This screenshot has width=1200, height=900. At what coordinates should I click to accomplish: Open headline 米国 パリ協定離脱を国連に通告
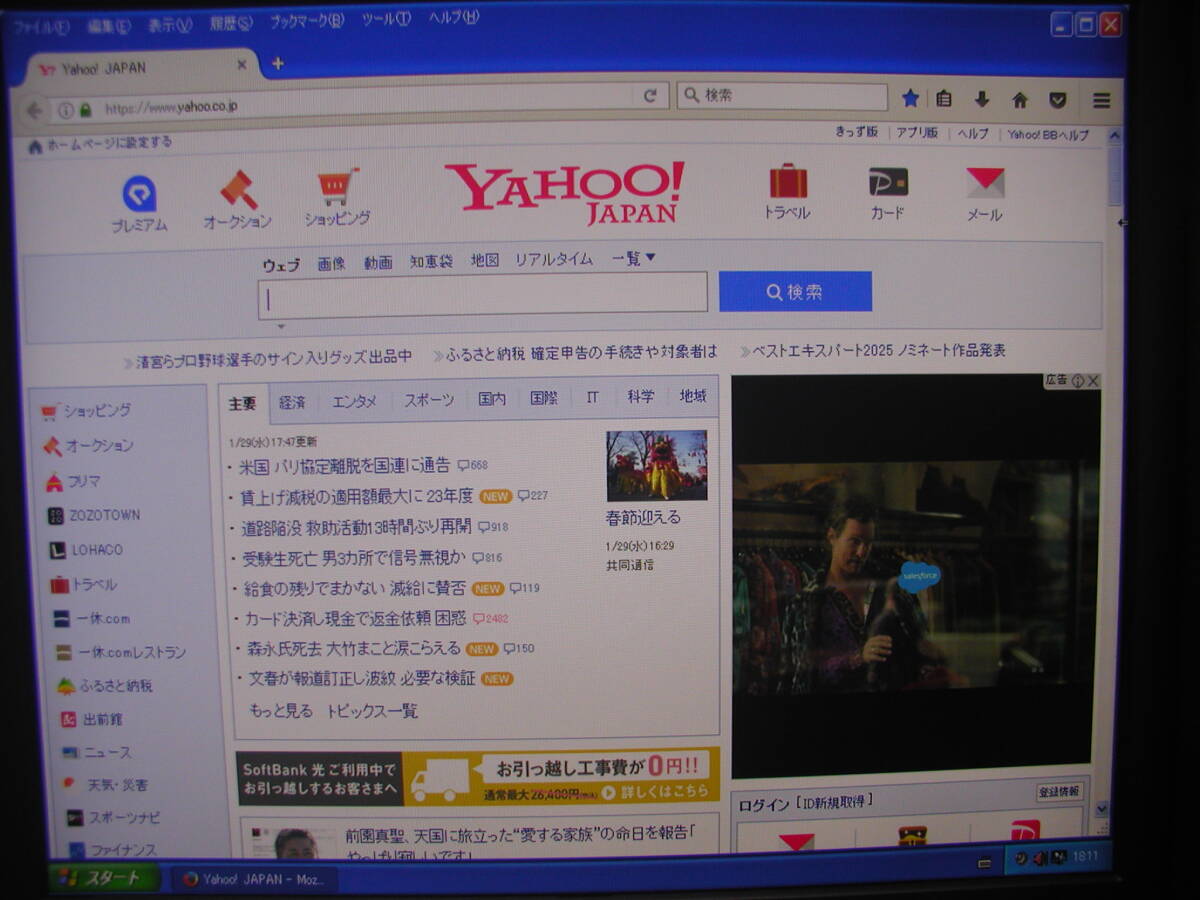point(343,465)
